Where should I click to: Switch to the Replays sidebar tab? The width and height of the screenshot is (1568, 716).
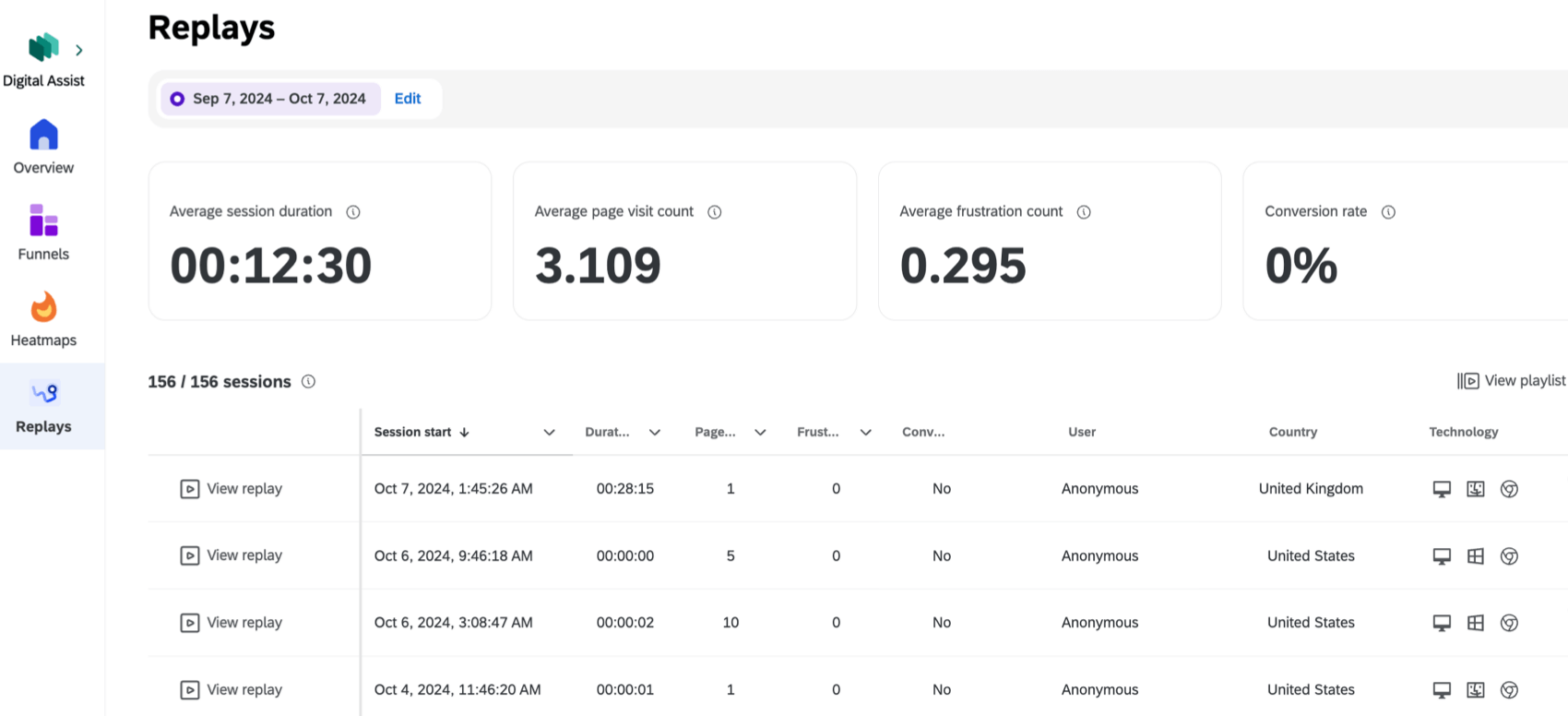43,406
